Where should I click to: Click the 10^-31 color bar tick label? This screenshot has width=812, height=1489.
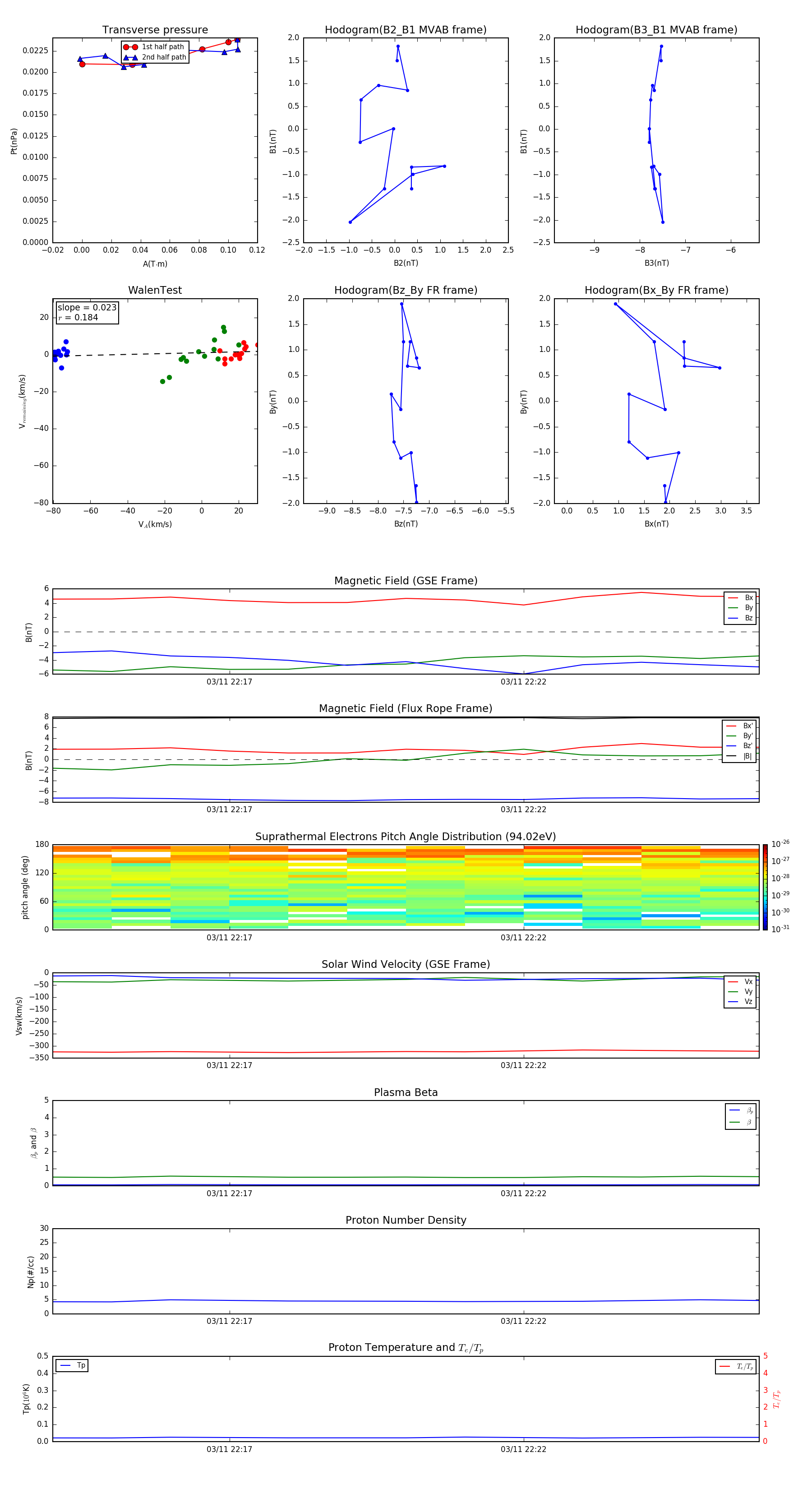click(780, 929)
